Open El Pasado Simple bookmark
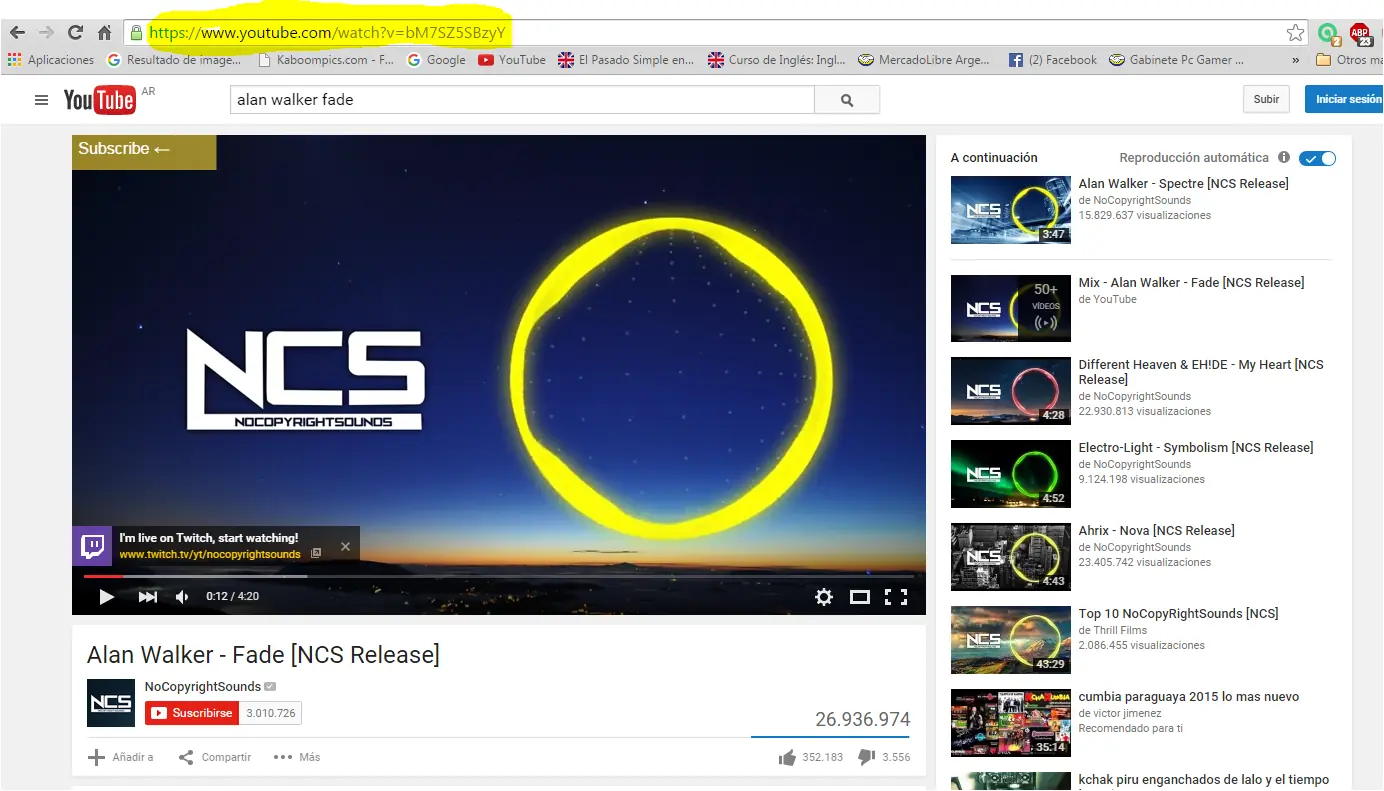Viewport: 1384px width, 791px height. click(x=626, y=60)
